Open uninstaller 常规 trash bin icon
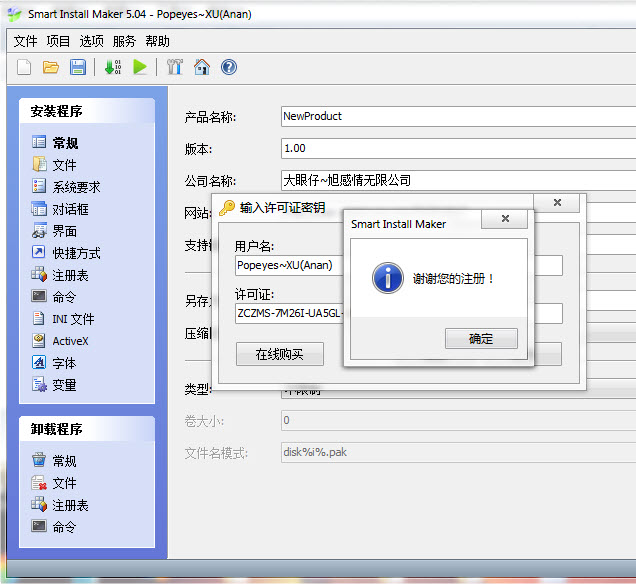The width and height of the screenshot is (636, 584). pyautogui.click(x=39, y=460)
